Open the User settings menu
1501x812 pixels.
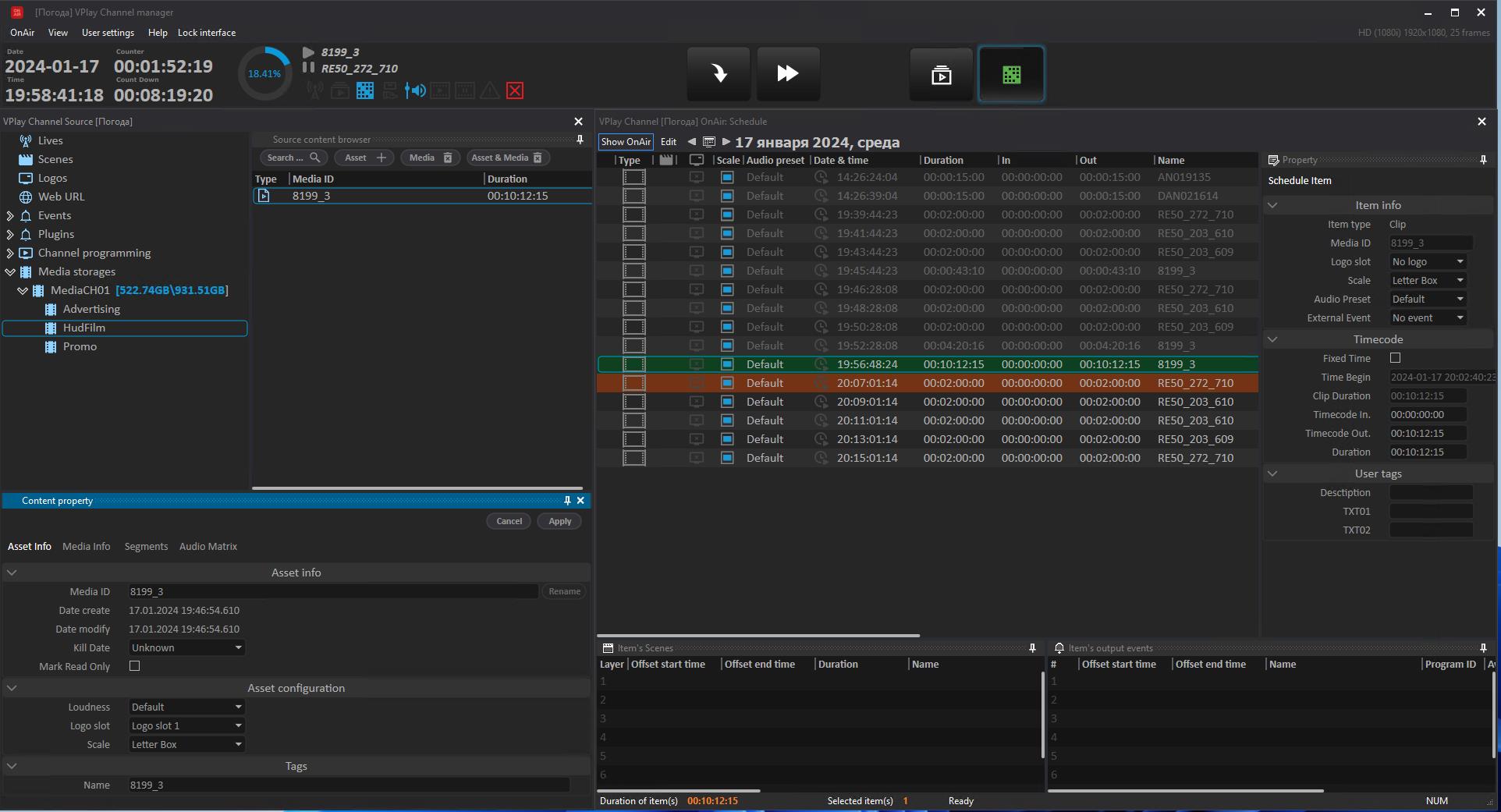point(108,33)
